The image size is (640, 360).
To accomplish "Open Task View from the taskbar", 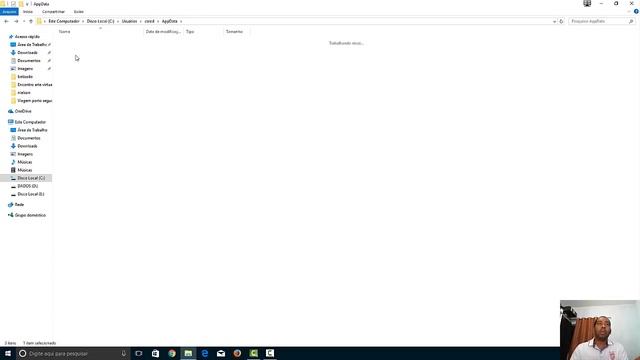I will tap(139, 353).
